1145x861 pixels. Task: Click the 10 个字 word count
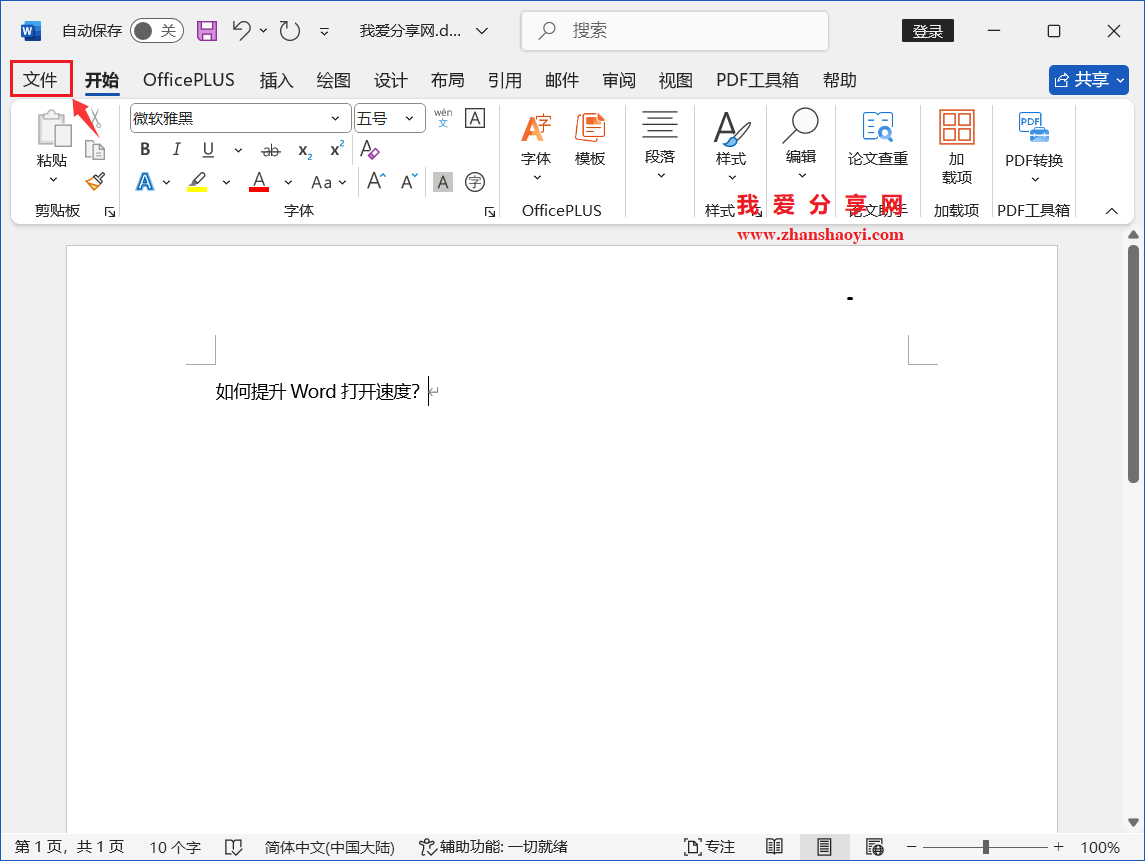click(x=175, y=847)
